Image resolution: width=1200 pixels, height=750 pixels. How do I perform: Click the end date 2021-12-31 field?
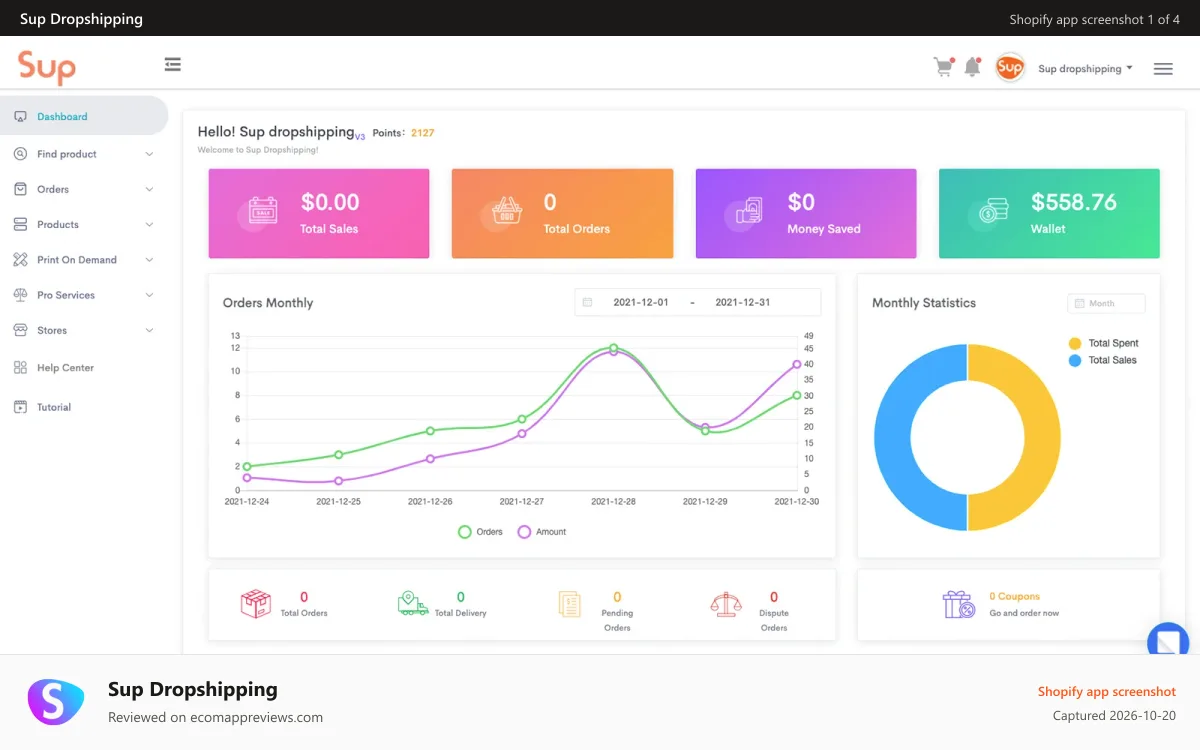point(743,302)
